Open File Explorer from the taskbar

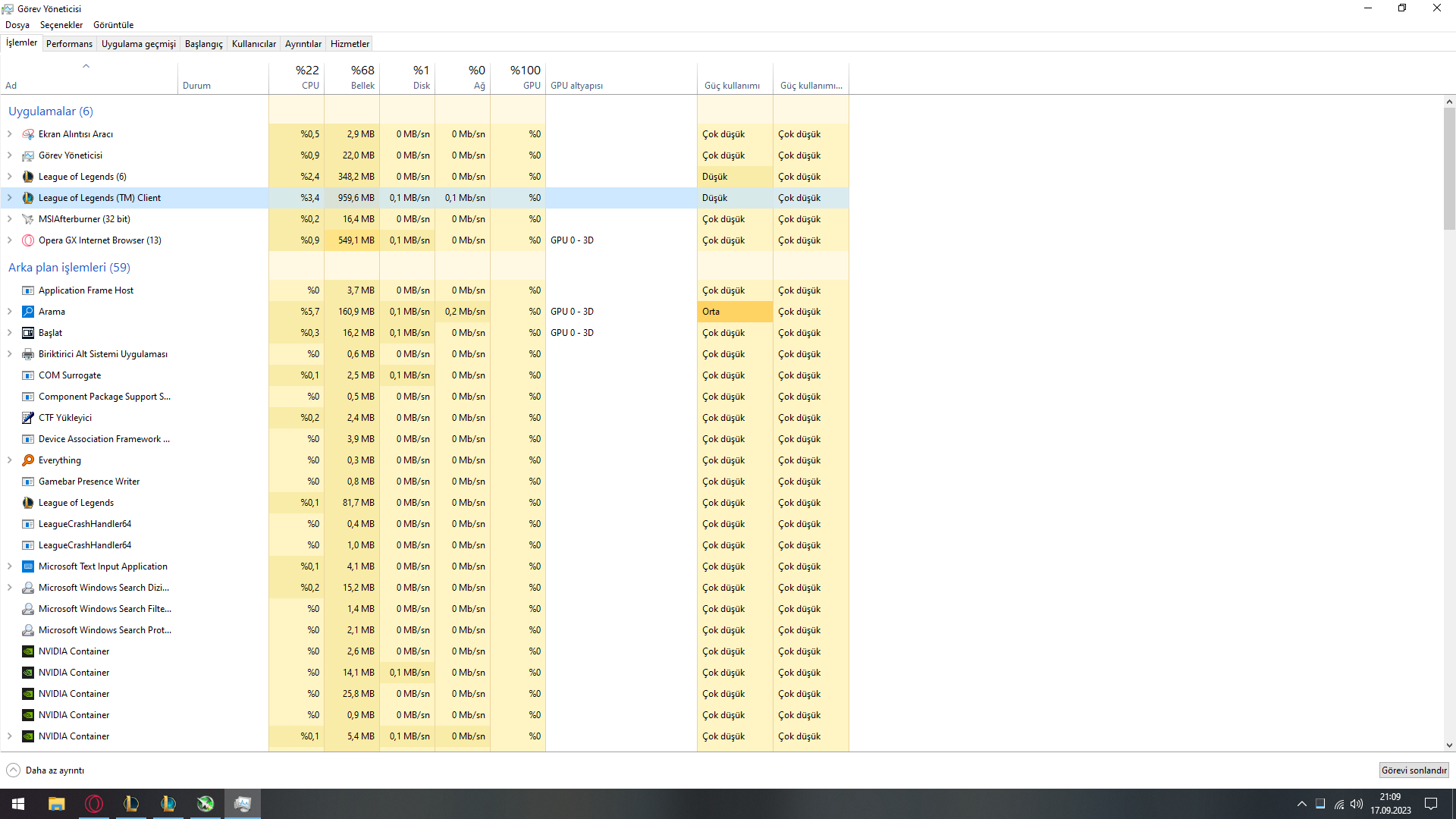[57, 804]
